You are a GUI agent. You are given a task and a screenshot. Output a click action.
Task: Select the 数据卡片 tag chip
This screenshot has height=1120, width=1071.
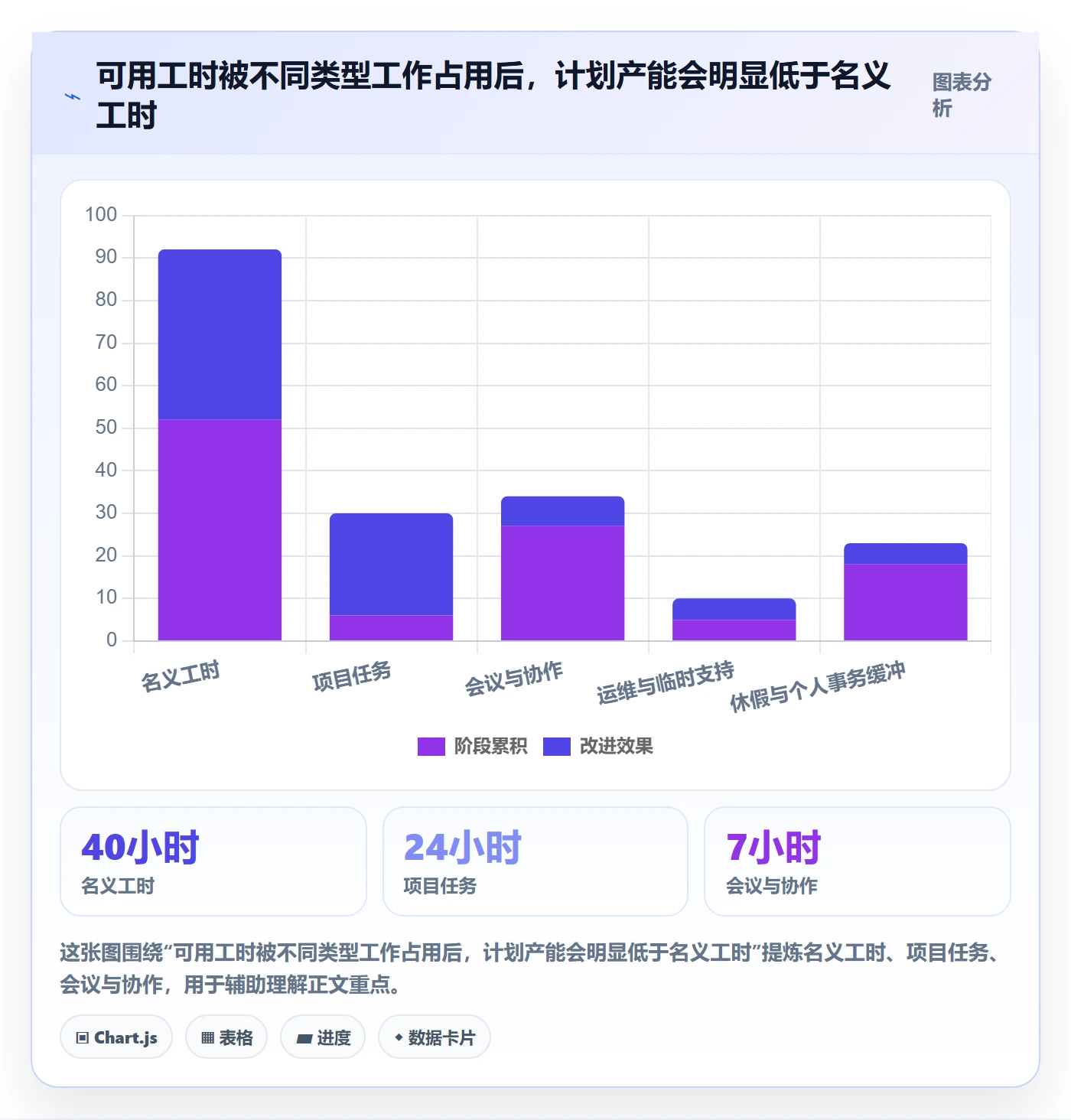tap(435, 1037)
